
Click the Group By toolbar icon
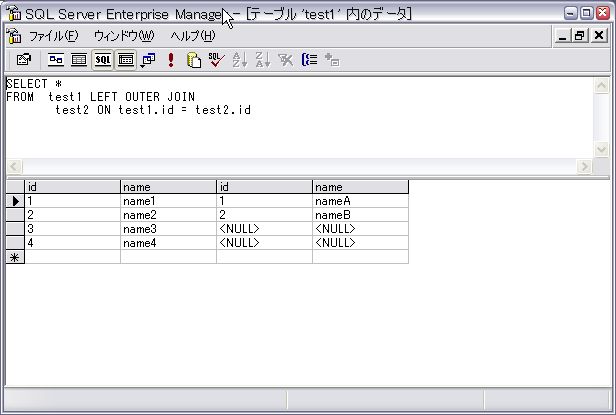pyautogui.click(x=309, y=60)
